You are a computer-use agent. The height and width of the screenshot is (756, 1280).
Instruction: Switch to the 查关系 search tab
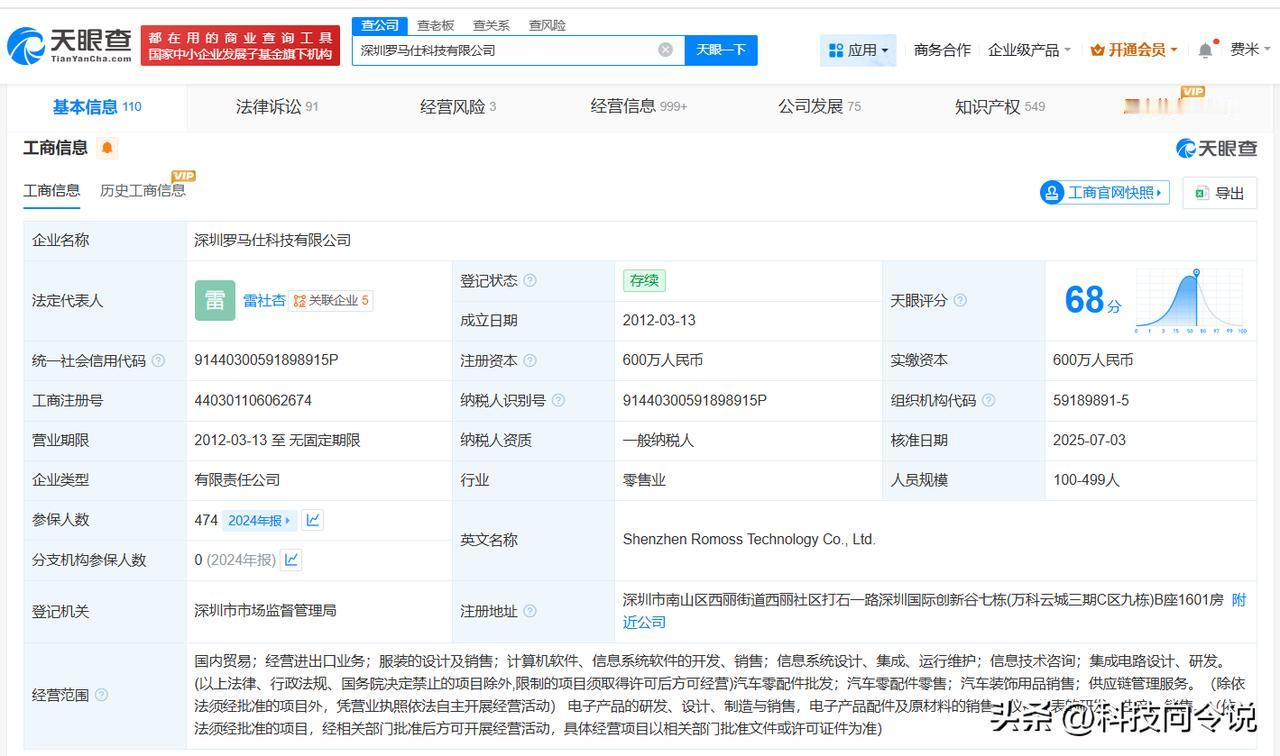pyautogui.click(x=491, y=25)
